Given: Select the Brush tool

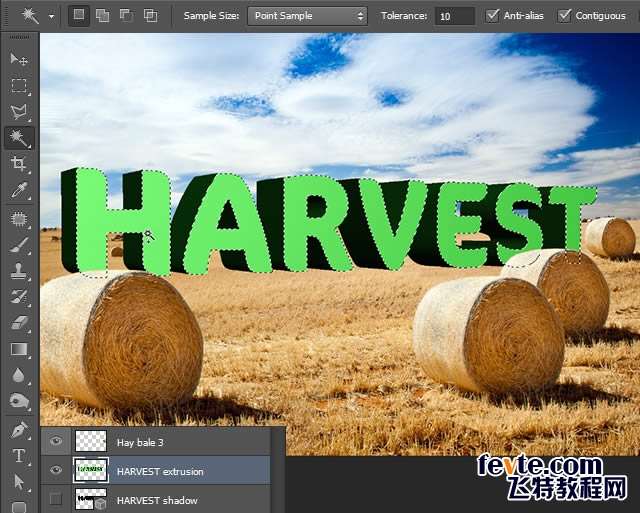Looking at the screenshot, I should pyautogui.click(x=19, y=245).
